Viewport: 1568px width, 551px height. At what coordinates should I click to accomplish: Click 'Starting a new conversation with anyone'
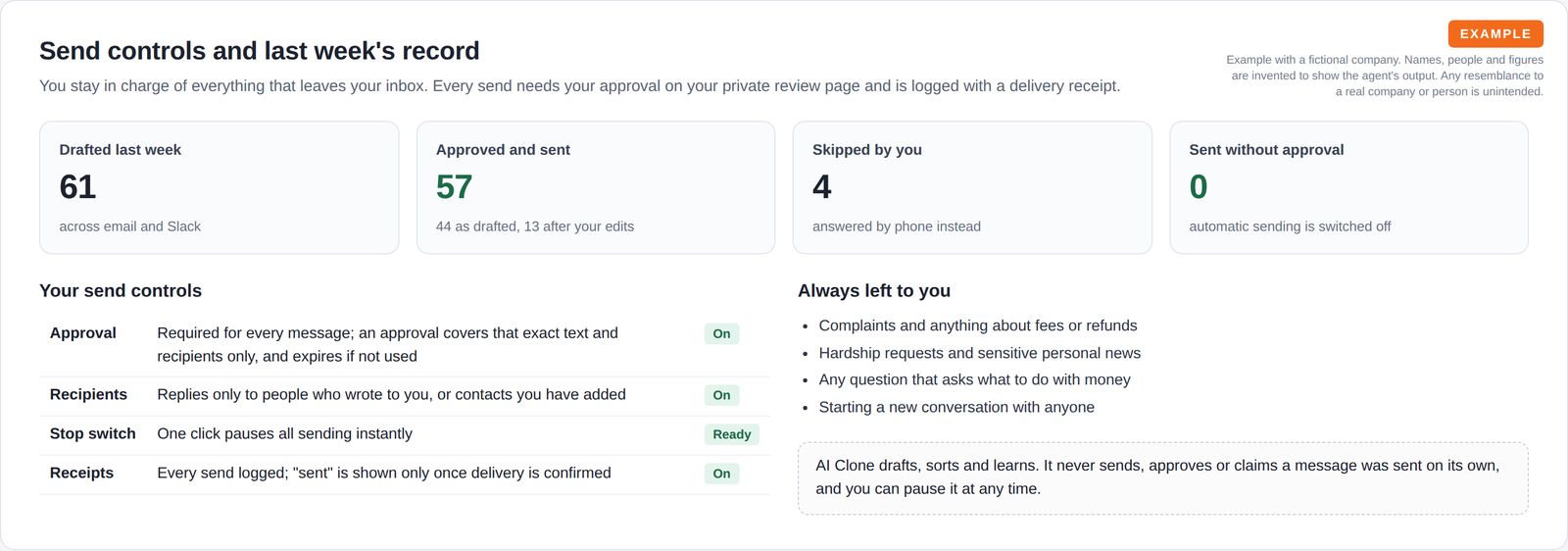pyautogui.click(x=956, y=407)
